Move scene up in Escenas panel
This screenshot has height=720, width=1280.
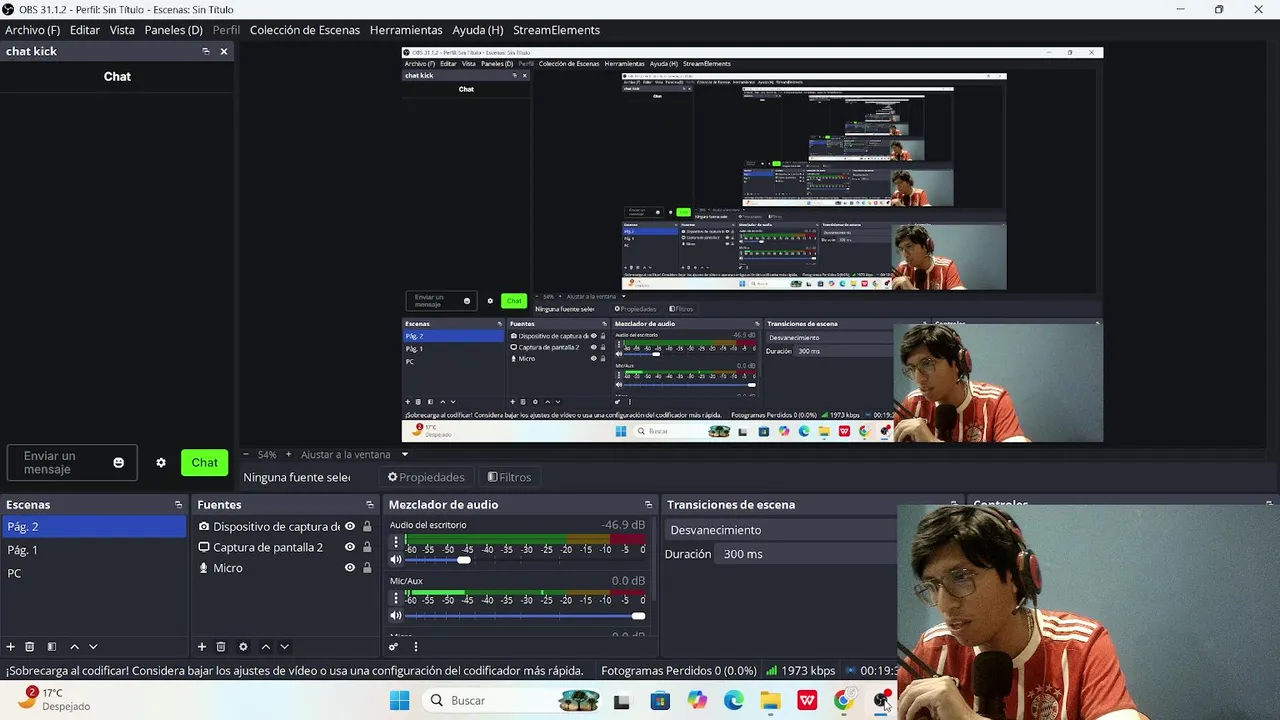tap(74, 647)
